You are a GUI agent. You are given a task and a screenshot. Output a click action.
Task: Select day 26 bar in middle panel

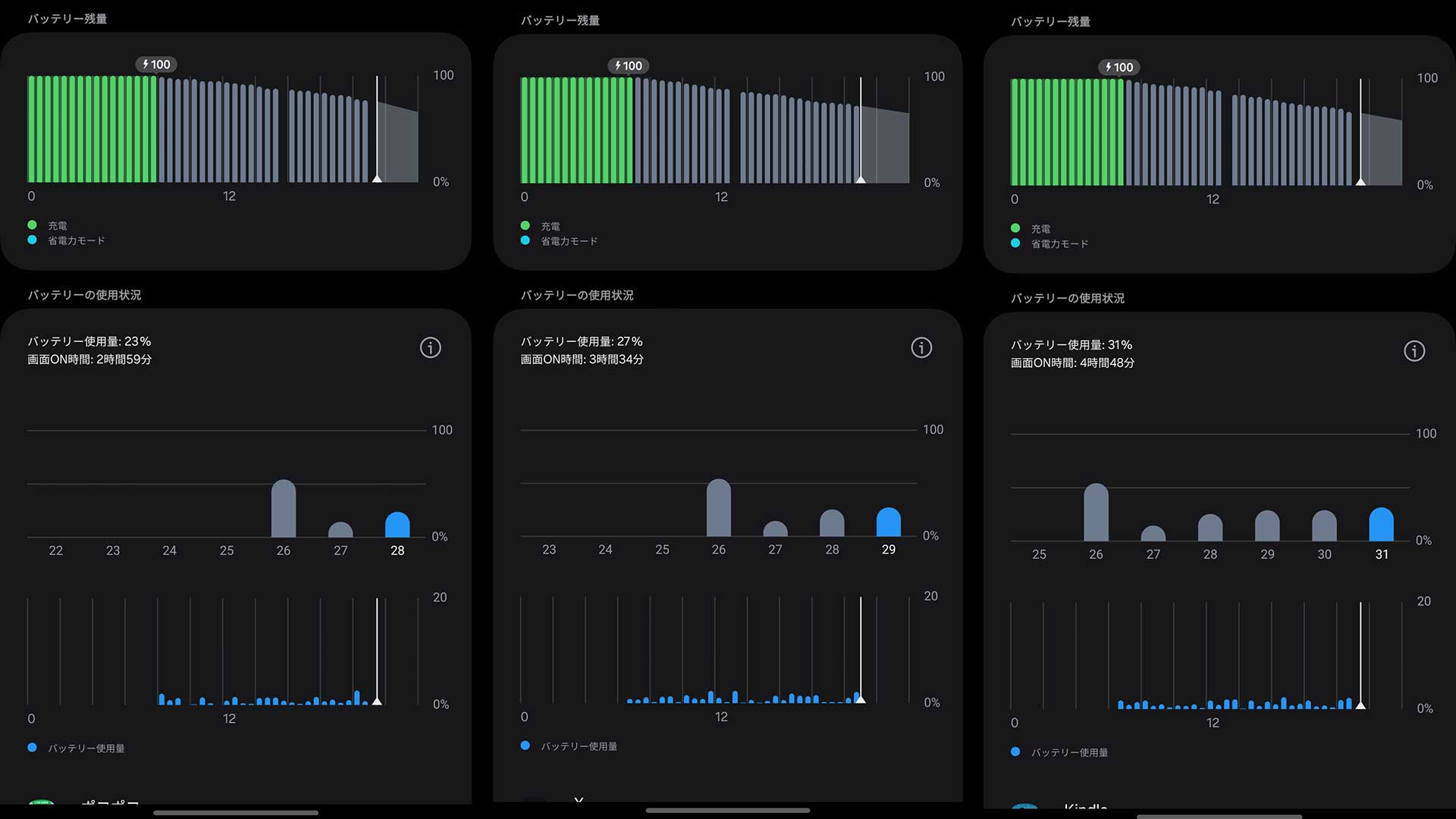tap(718, 508)
